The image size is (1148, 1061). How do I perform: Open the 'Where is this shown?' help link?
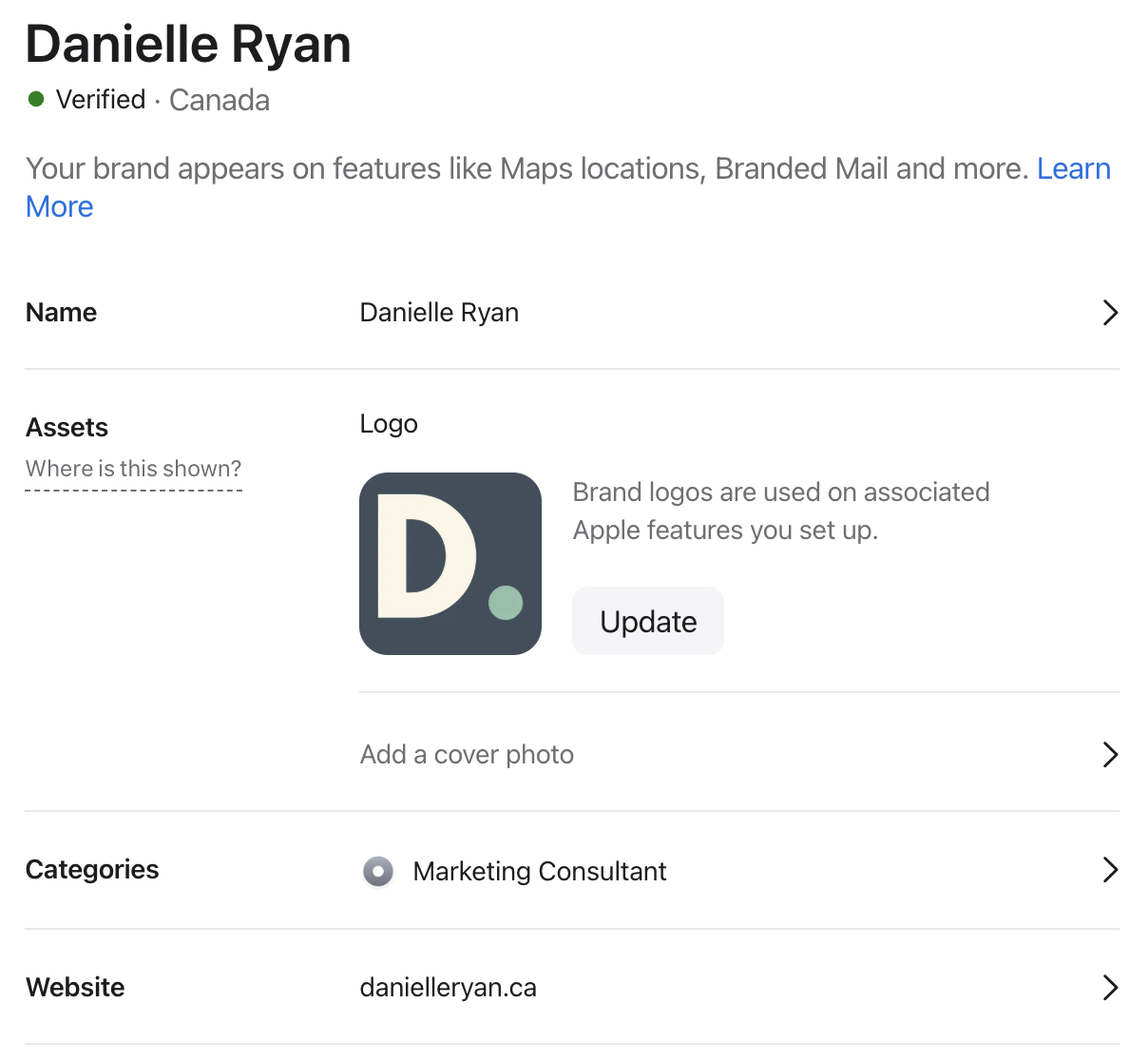point(134,469)
